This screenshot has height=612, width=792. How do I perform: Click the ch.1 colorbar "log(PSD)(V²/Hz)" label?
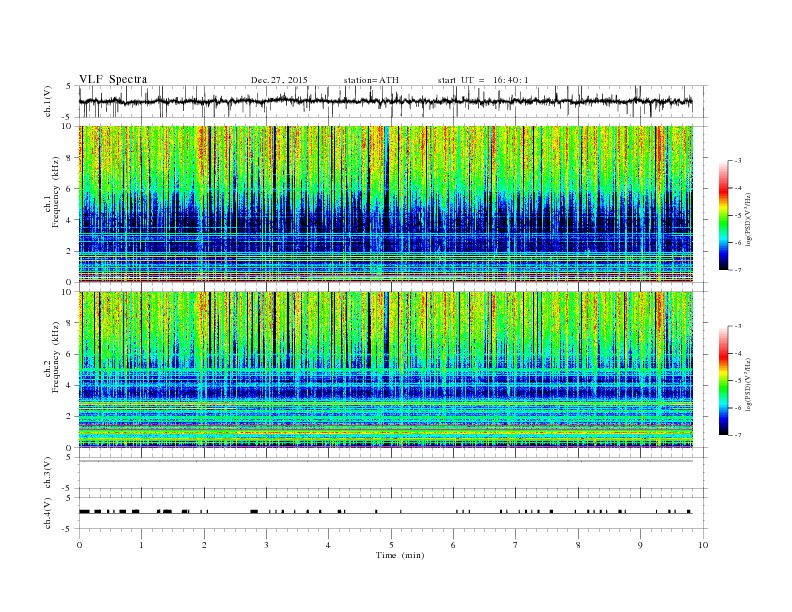pos(748,218)
